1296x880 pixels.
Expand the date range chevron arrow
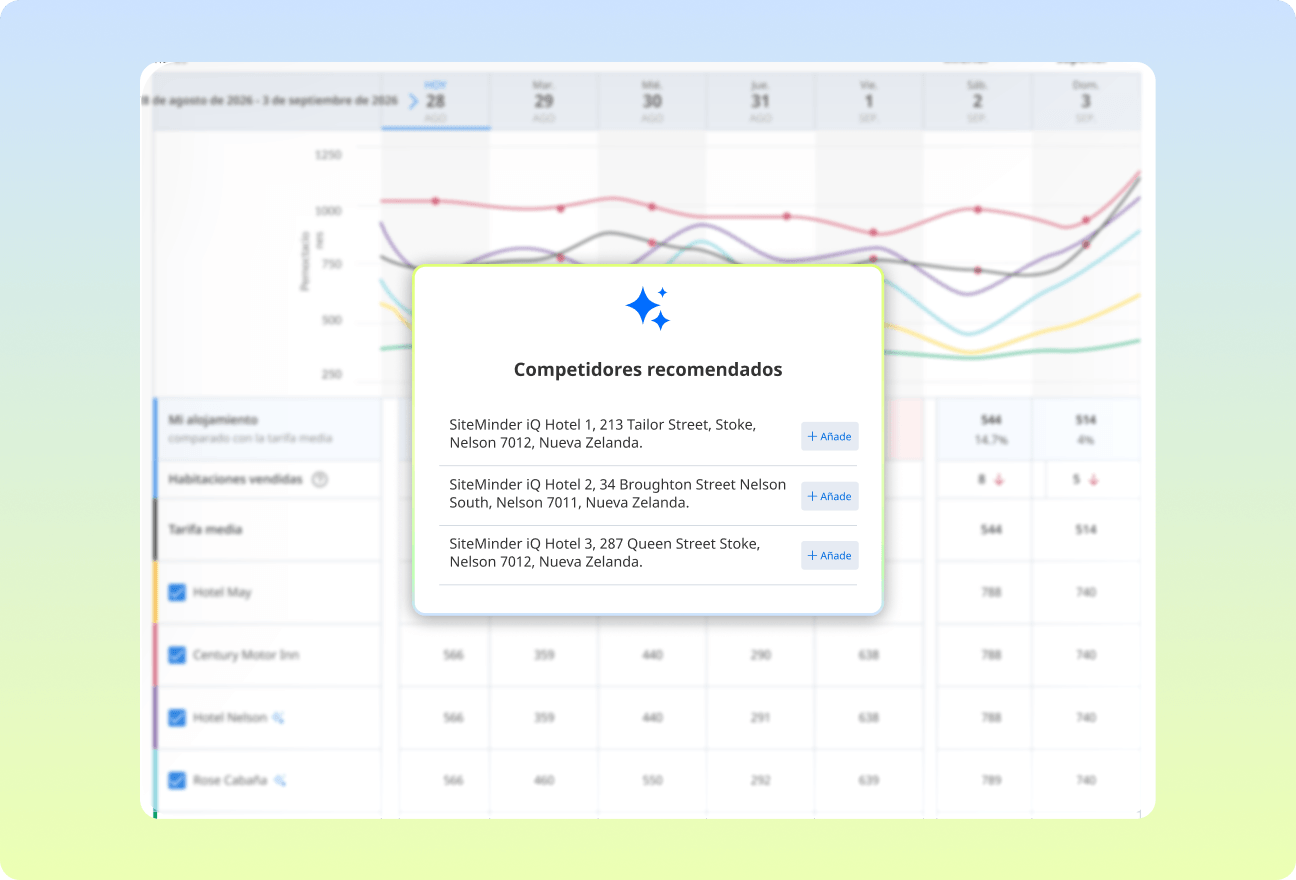pyautogui.click(x=413, y=101)
